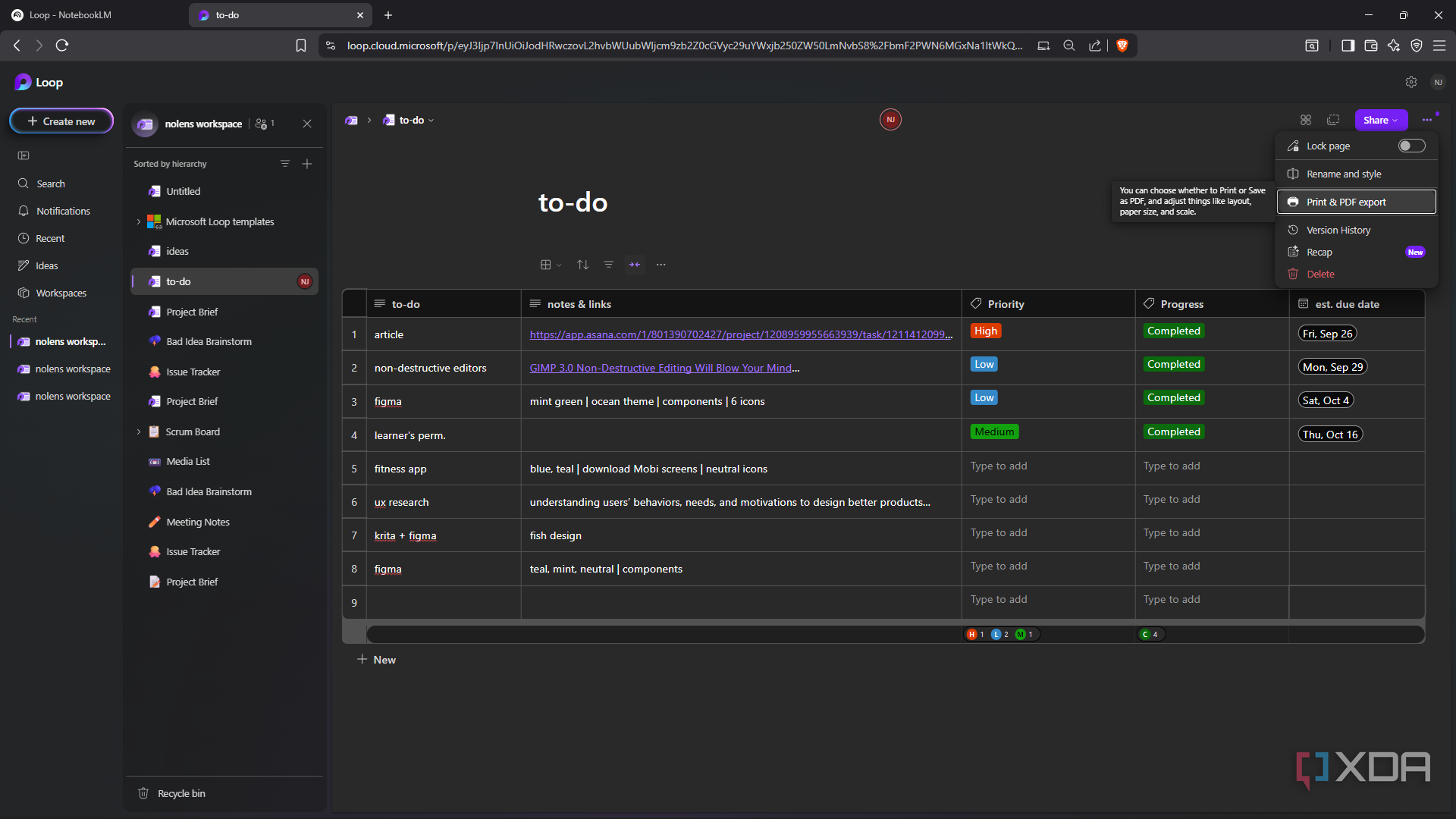Viewport: 1456px width, 819px height.
Task: Collapse the sidebar panel icon
Action: click(x=24, y=155)
